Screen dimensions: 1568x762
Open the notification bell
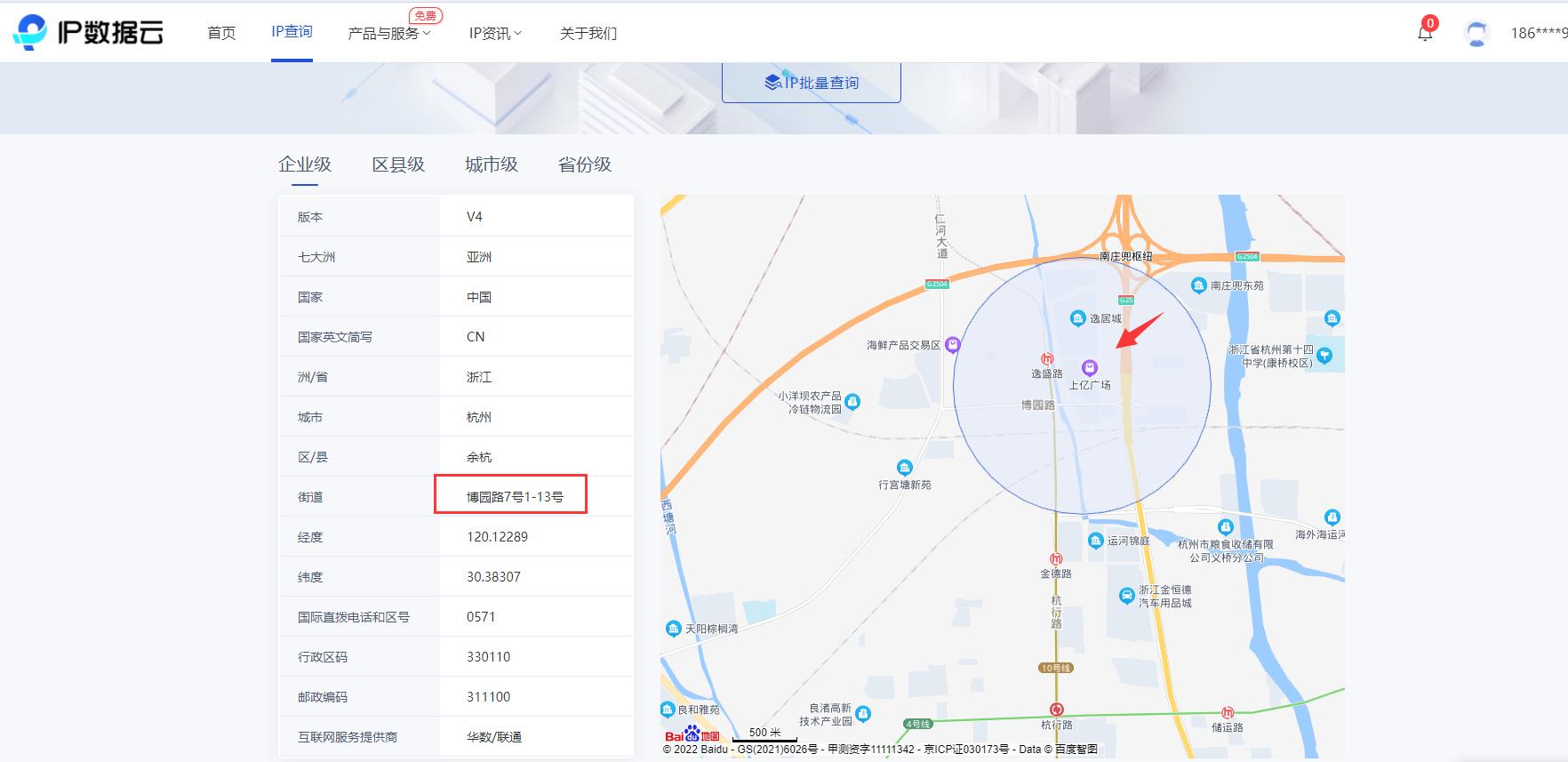[1425, 33]
